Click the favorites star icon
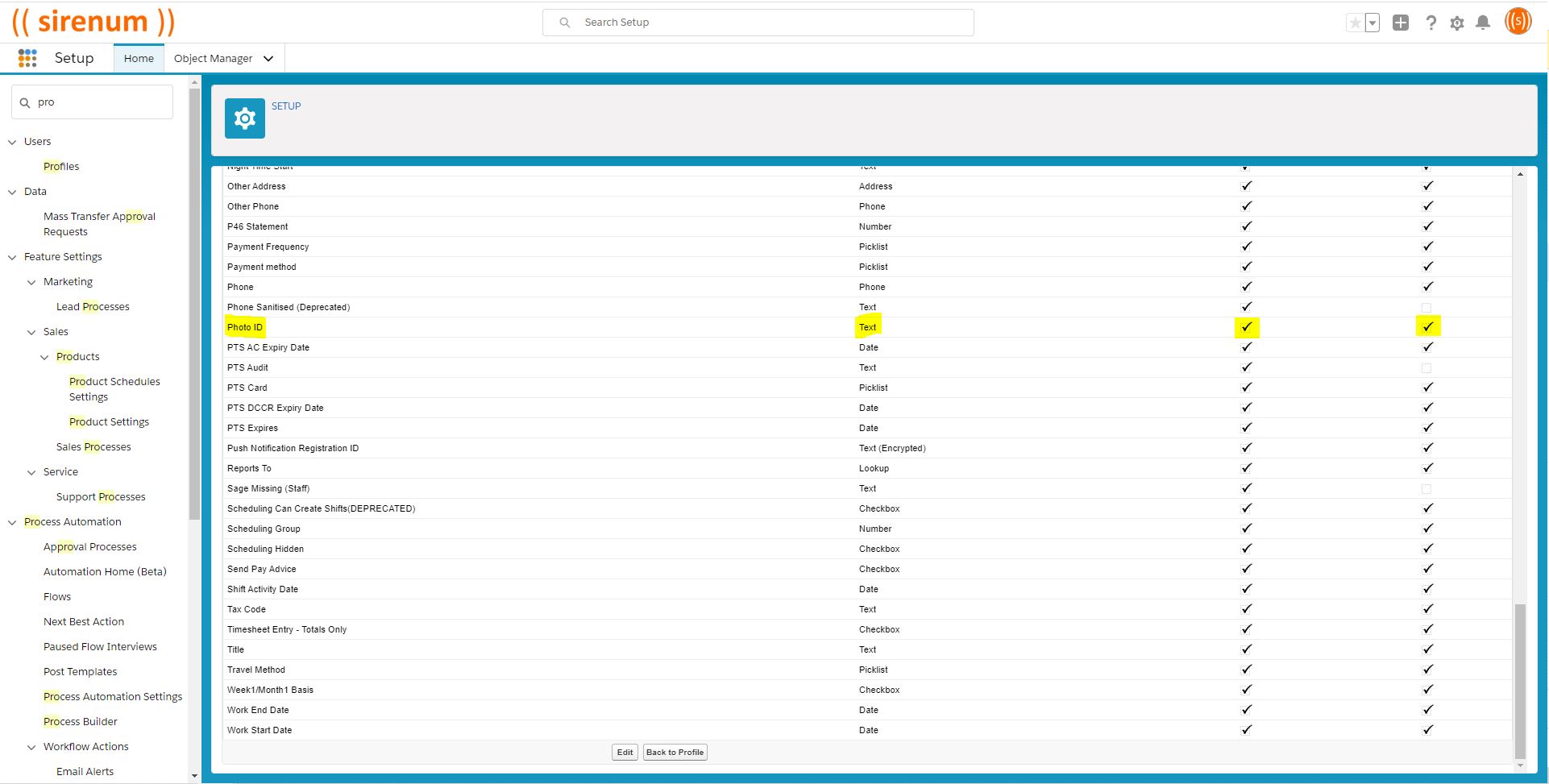Image resolution: width=1549 pixels, height=784 pixels. (1355, 23)
